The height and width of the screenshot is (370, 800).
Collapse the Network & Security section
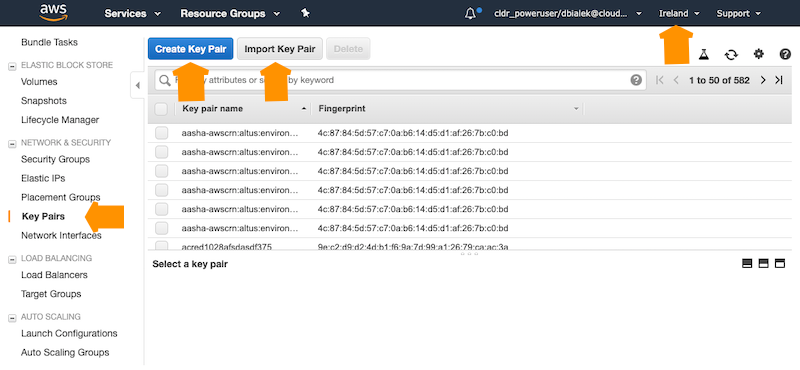coord(12,143)
